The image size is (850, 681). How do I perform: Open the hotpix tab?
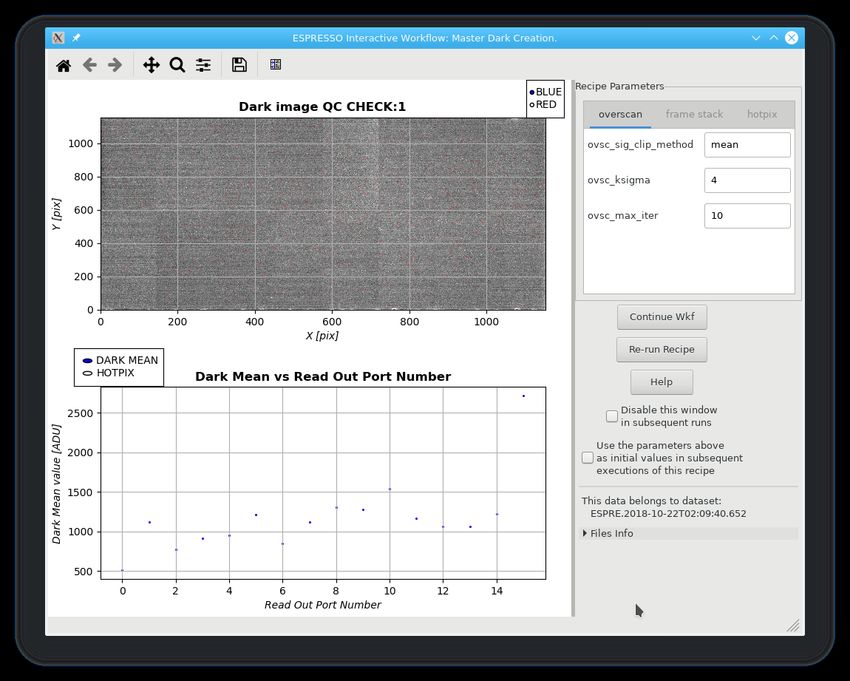[x=762, y=114]
